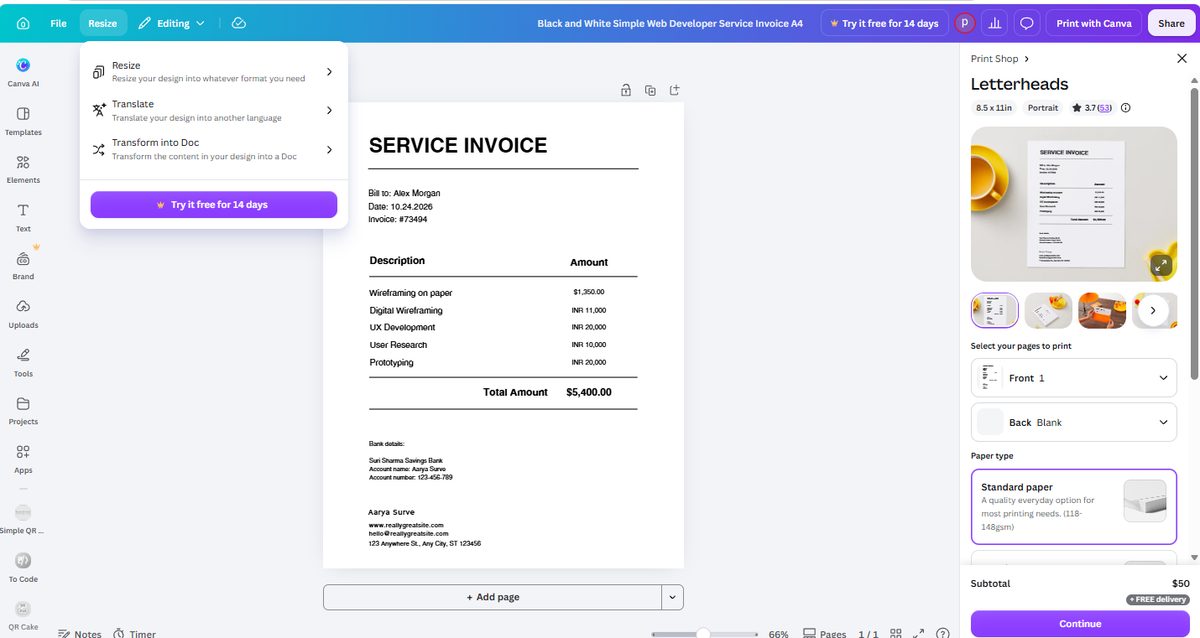The image size is (1200, 638).
Task: Enter fullscreen present mode
Action: 919,634
